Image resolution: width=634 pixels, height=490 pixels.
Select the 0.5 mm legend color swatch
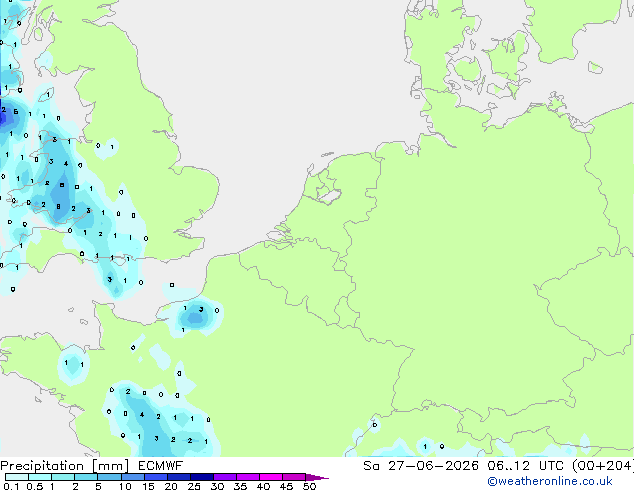[x=40, y=477]
